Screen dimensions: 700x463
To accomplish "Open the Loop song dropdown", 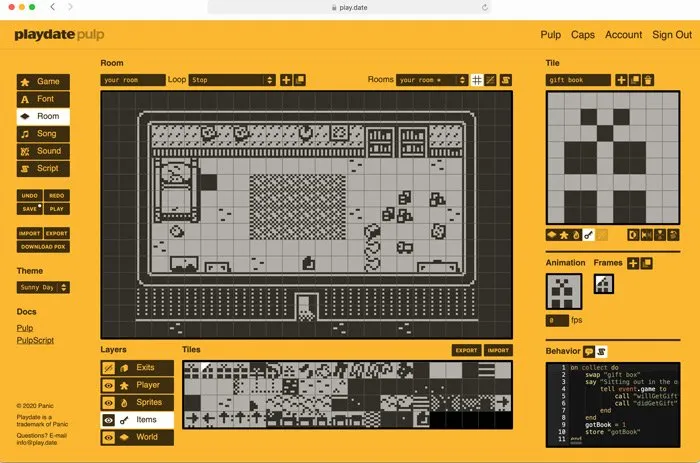I will (232, 80).
